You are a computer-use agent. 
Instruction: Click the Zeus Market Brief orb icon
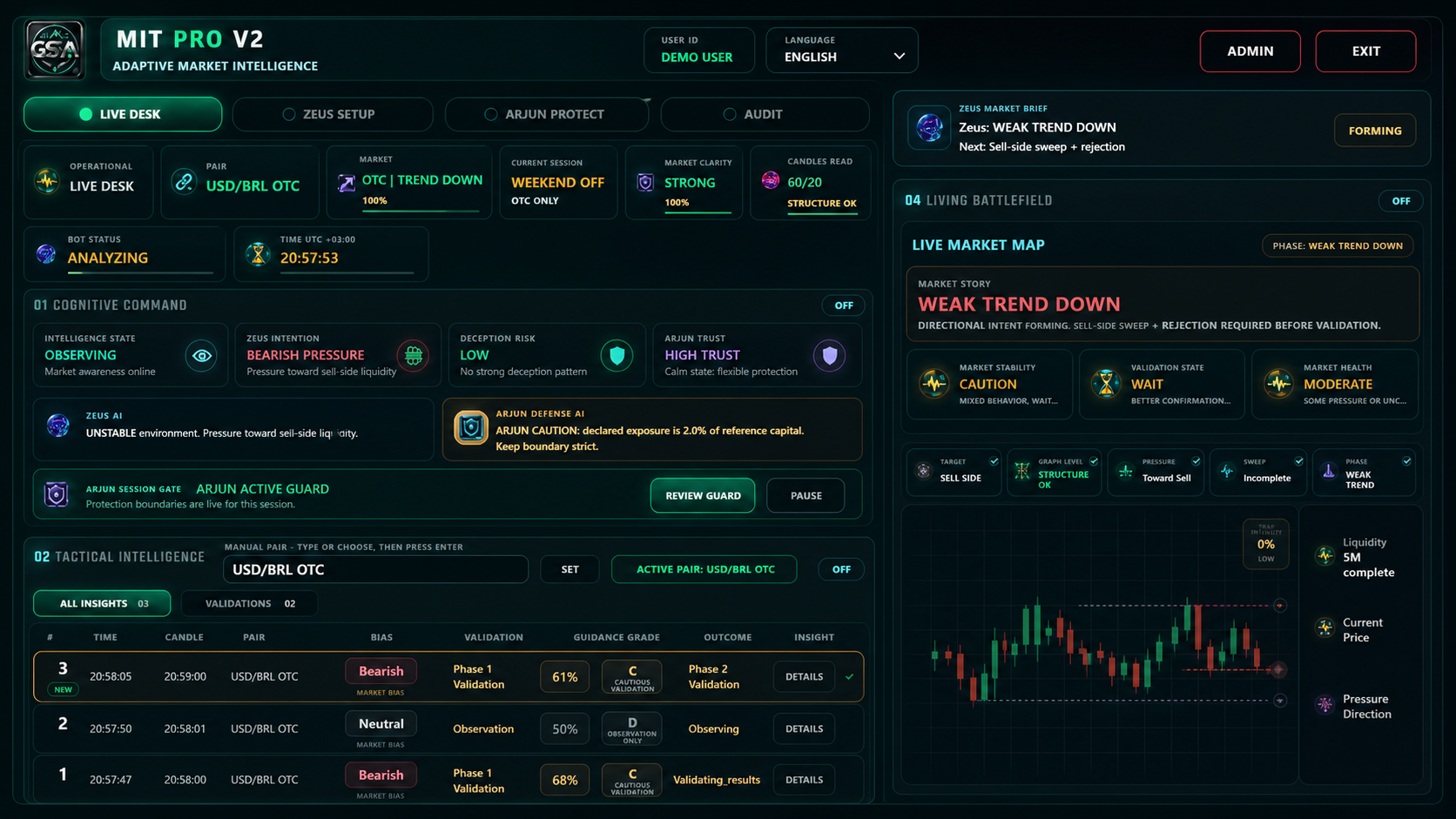click(929, 128)
